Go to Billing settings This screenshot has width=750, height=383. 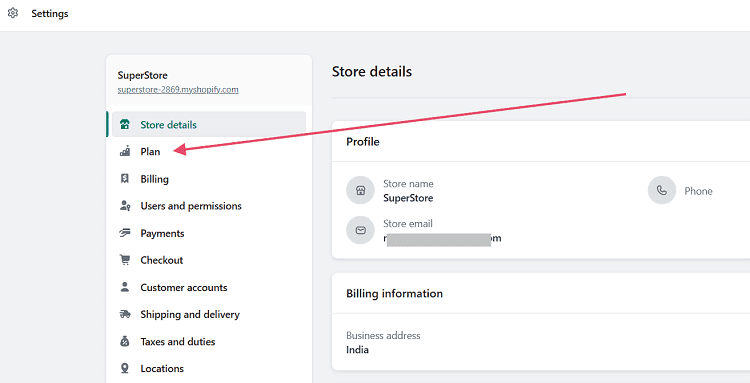pos(209,179)
